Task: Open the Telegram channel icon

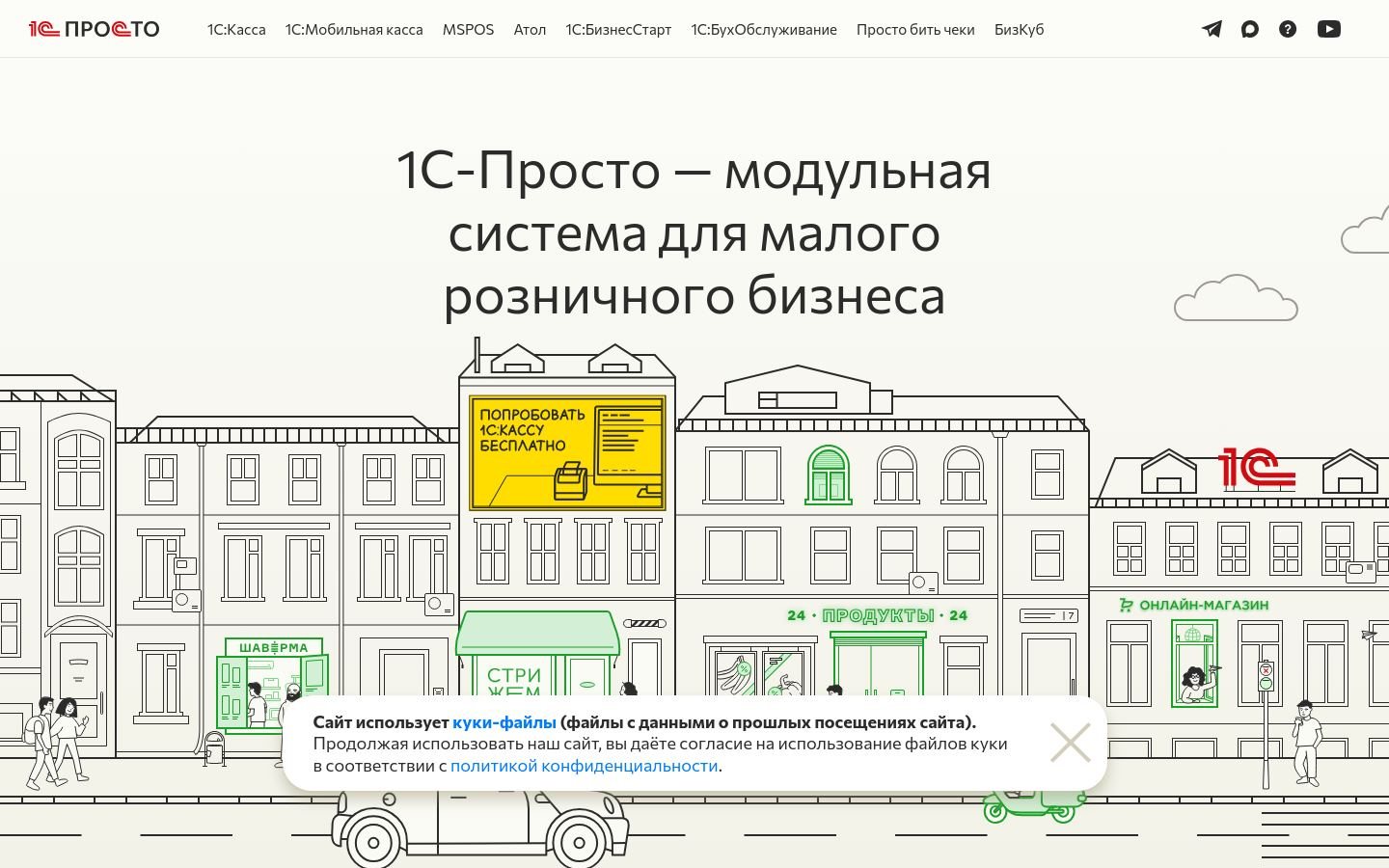Action: coord(1212,29)
